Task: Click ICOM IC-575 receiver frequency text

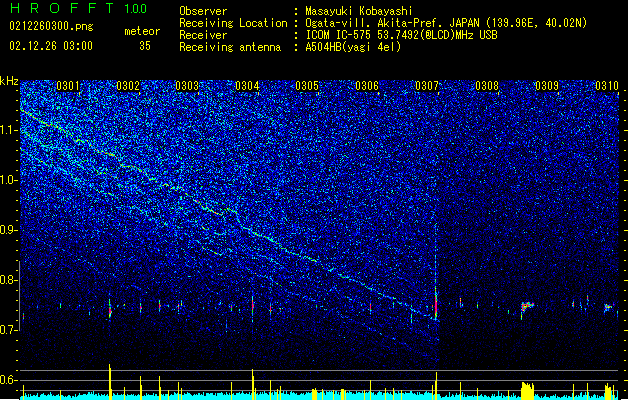Action: [x=402, y=35]
